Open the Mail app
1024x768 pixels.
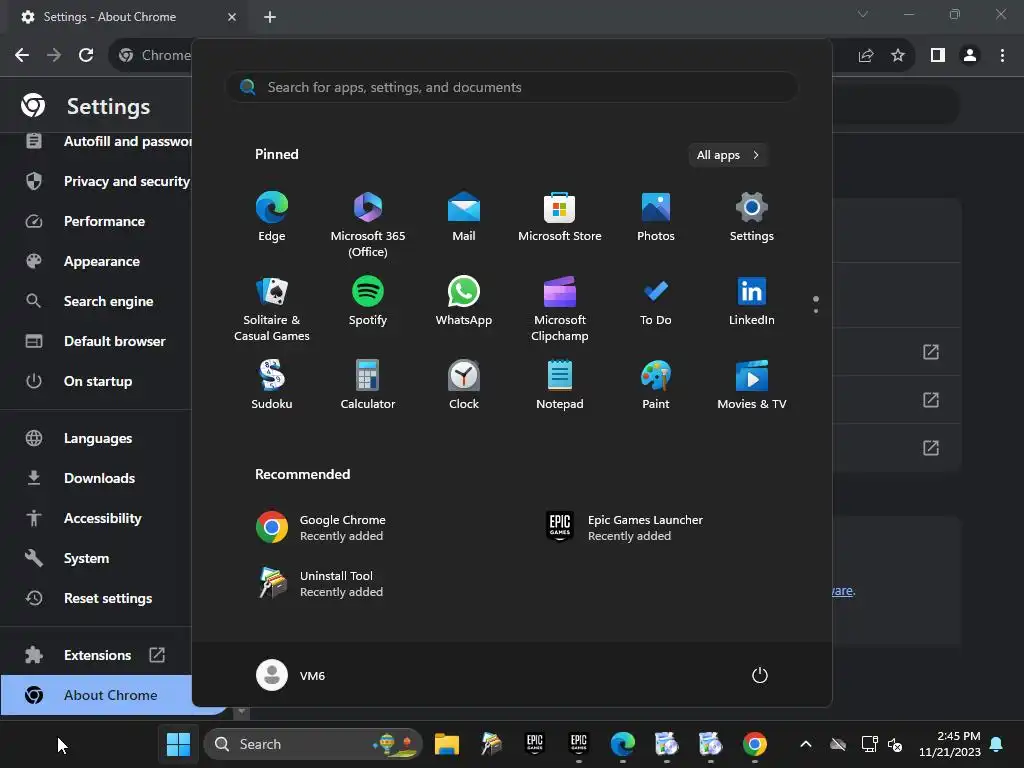(x=464, y=216)
